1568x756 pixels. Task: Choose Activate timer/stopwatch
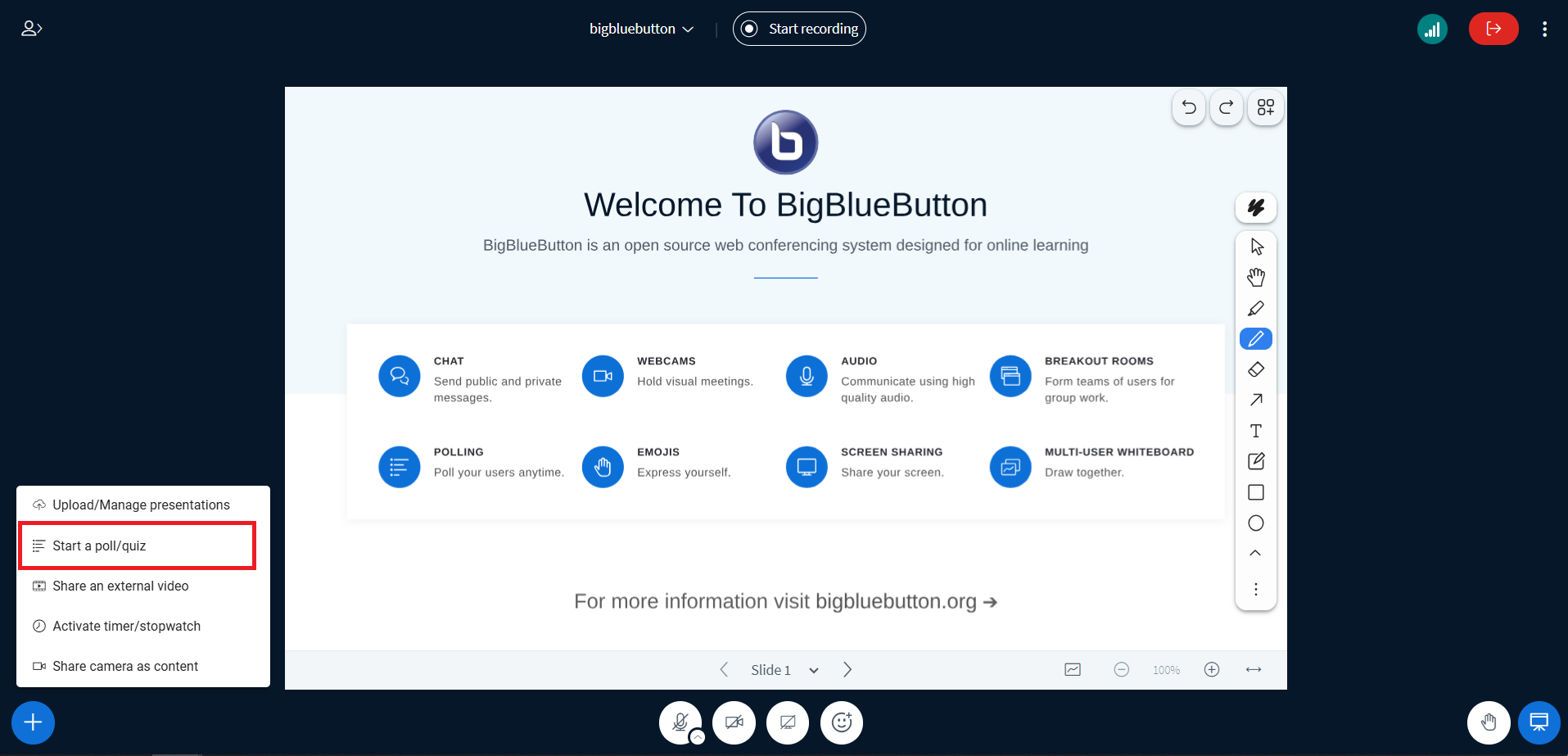143,626
